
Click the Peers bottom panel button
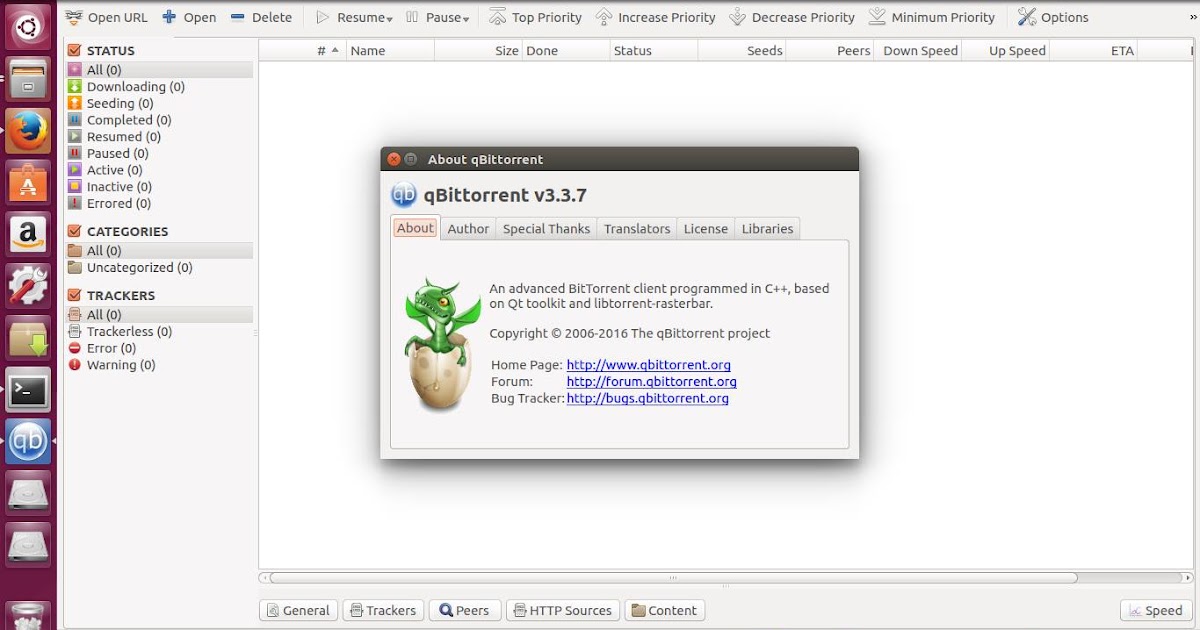coord(464,610)
